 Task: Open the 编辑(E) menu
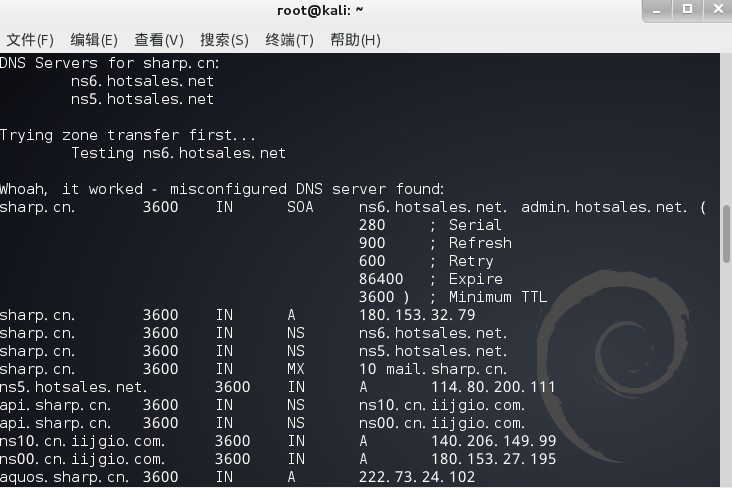coord(94,40)
